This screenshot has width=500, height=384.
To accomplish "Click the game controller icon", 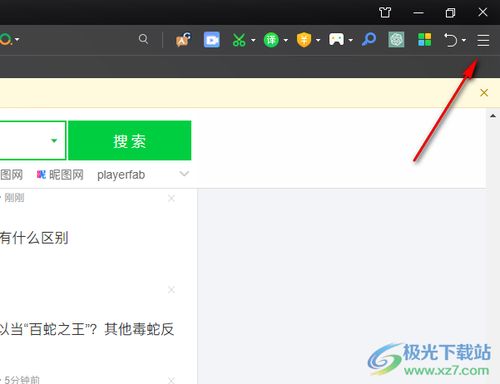I will click(336, 39).
